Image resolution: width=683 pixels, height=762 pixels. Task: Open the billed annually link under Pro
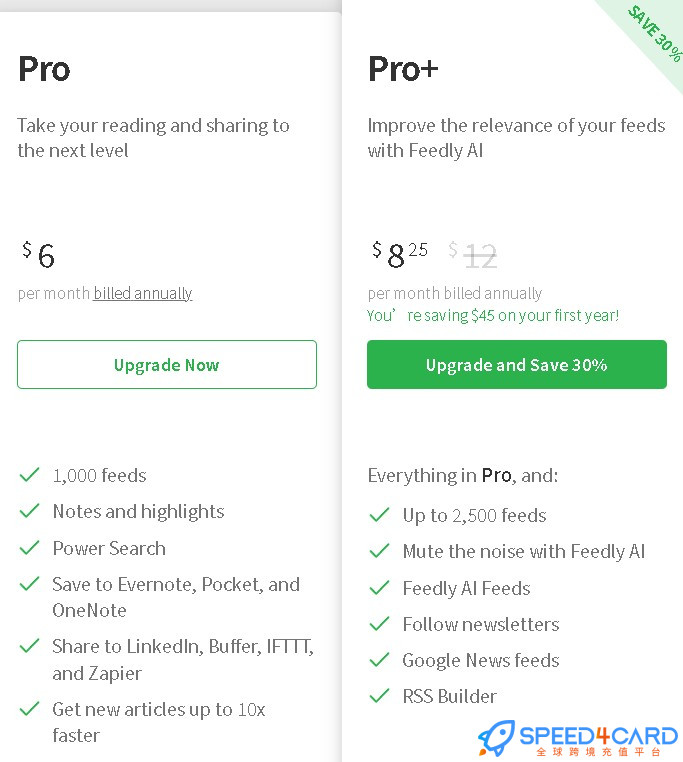[143, 293]
